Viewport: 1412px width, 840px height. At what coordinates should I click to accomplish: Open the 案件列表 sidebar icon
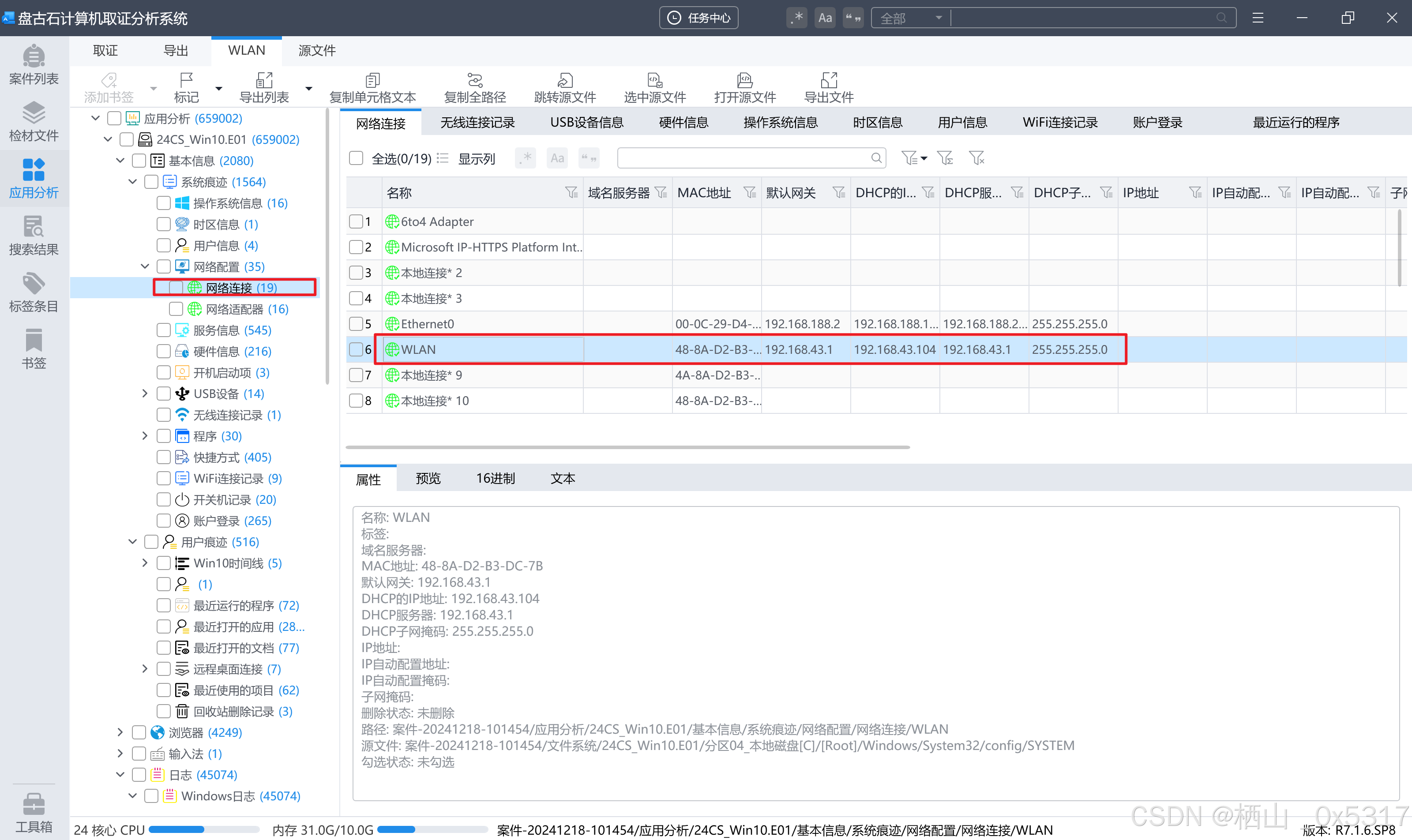coord(34,64)
